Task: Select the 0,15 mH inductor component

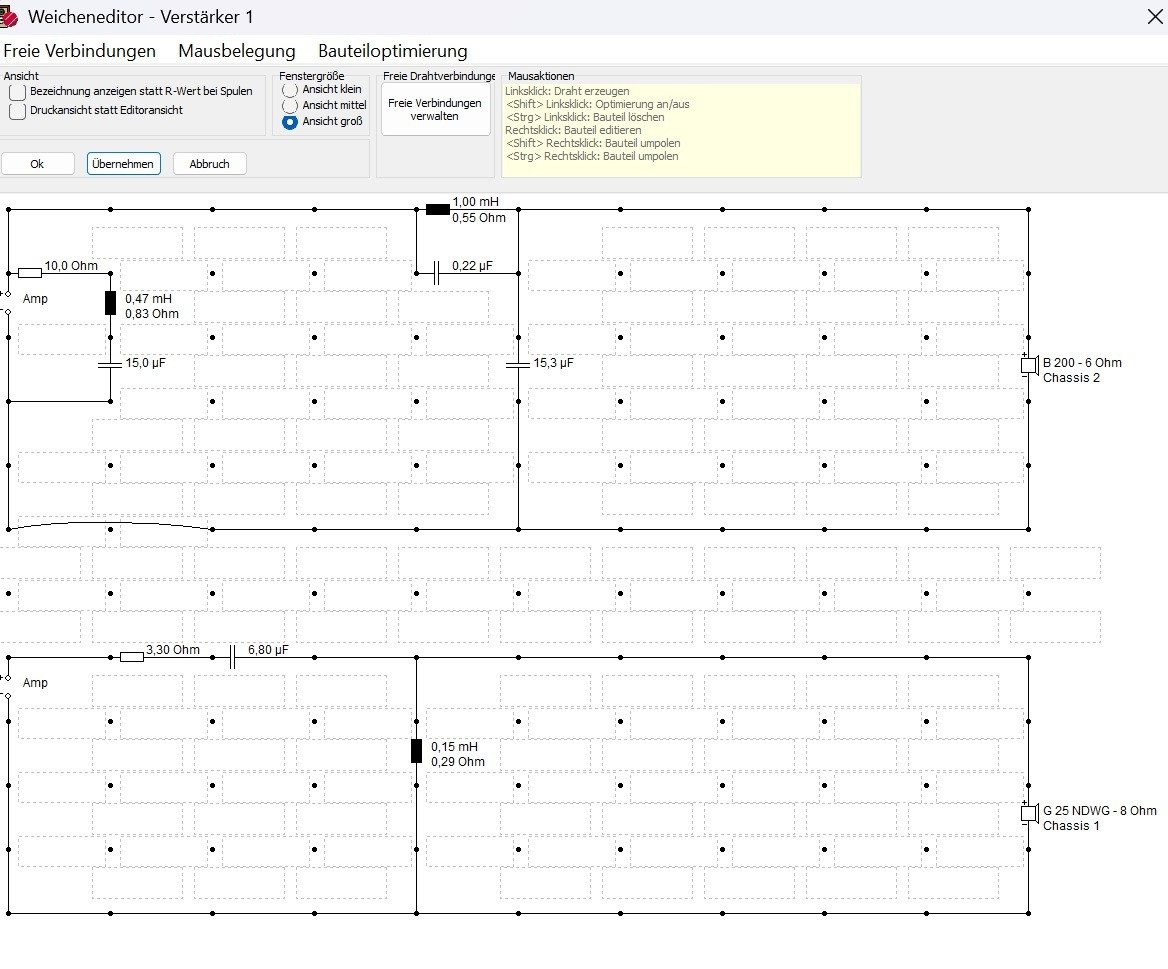Action: coord(416,751)
